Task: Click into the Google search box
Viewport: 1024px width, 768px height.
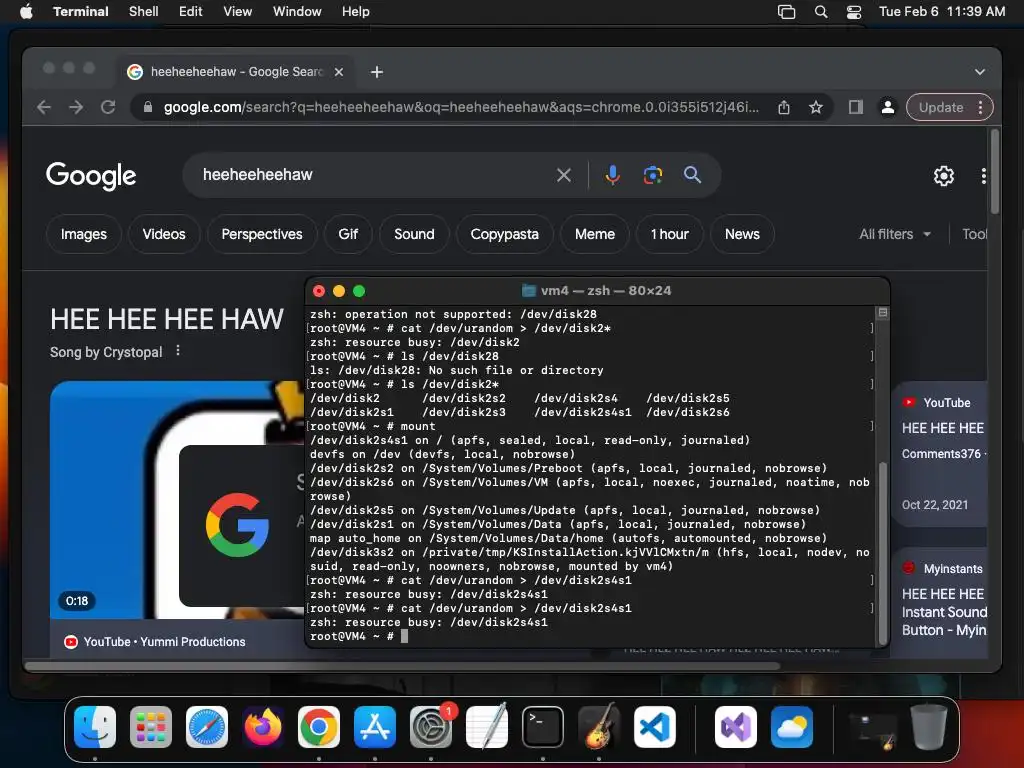Action: coord(372,174)
